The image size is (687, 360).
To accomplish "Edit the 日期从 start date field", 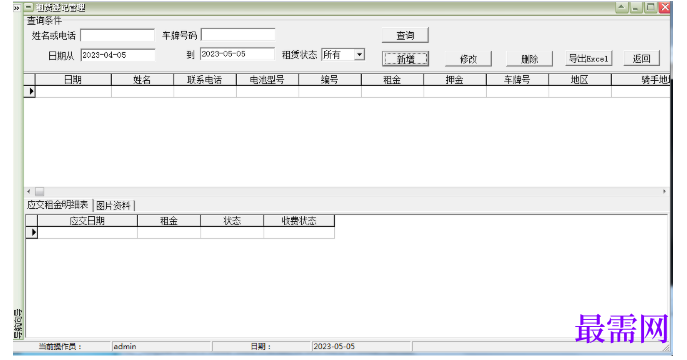I will [x=118, y=55].
